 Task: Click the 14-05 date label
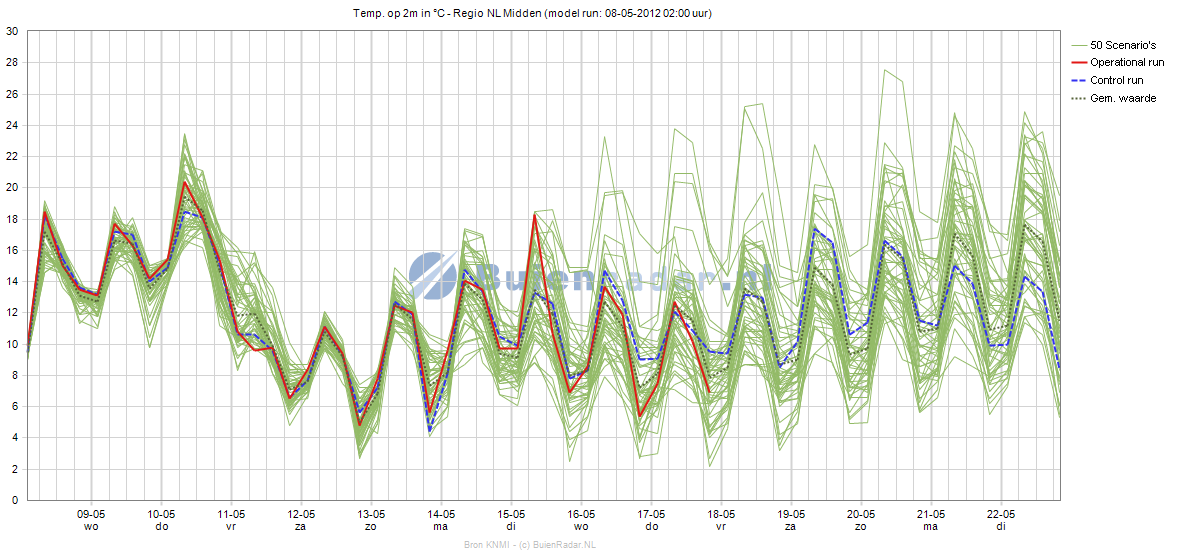(x=441, y=515)
